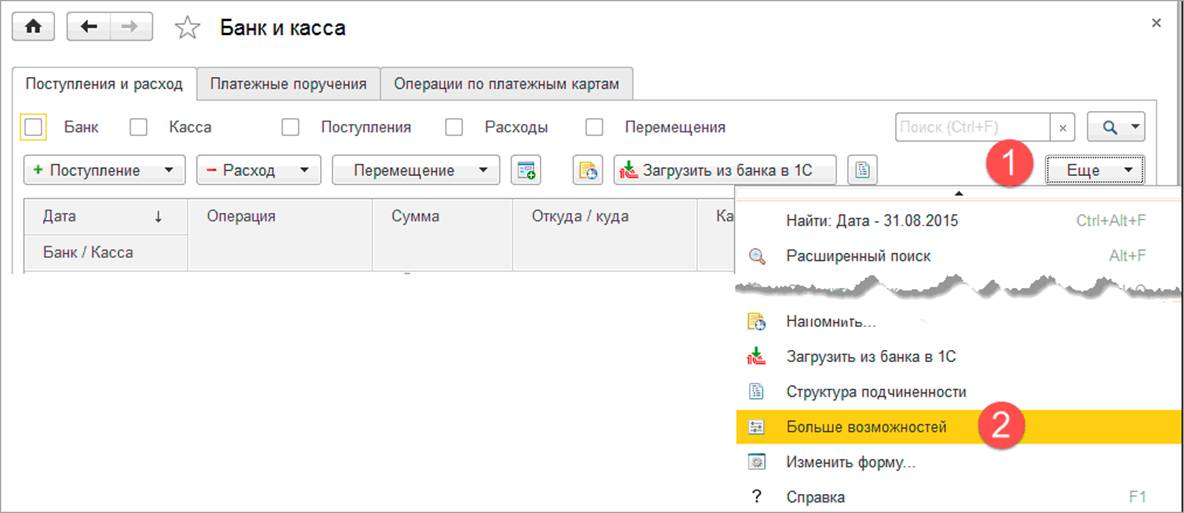Expand the Расход dropdown button
Viewport: 1184px width, 513px height.
[258, 170]
